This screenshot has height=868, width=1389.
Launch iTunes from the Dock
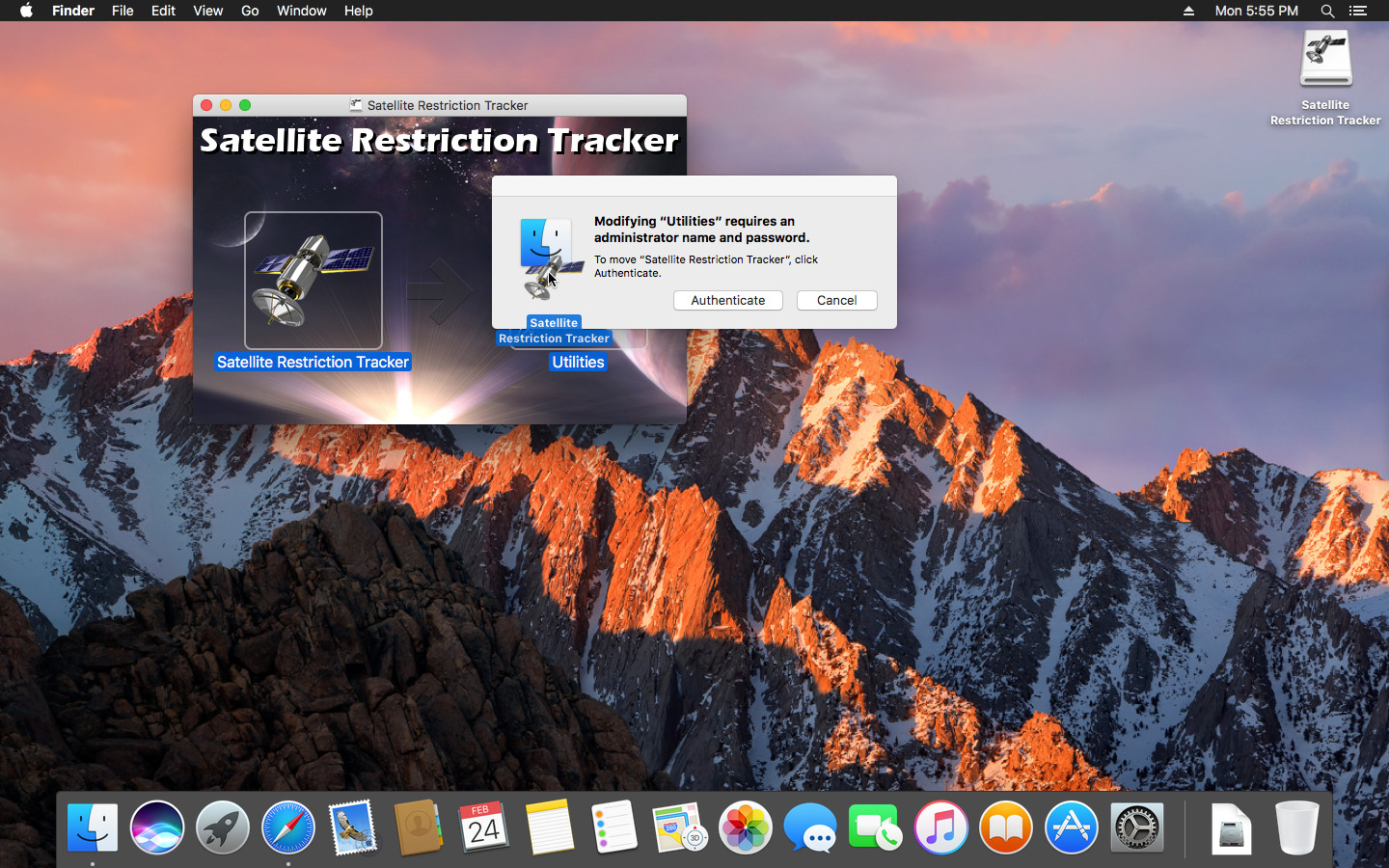[x=940, y=827]
